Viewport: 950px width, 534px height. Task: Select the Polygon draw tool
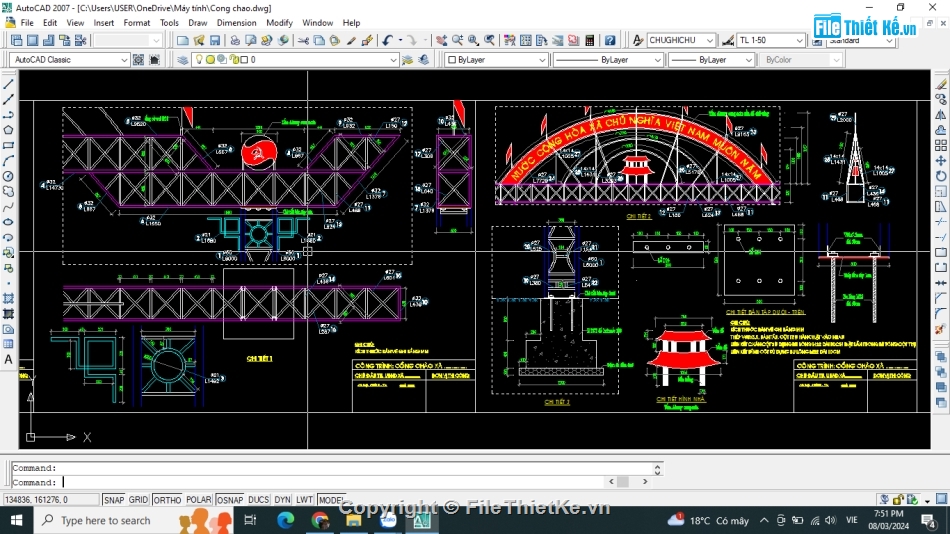click(8, 130)
